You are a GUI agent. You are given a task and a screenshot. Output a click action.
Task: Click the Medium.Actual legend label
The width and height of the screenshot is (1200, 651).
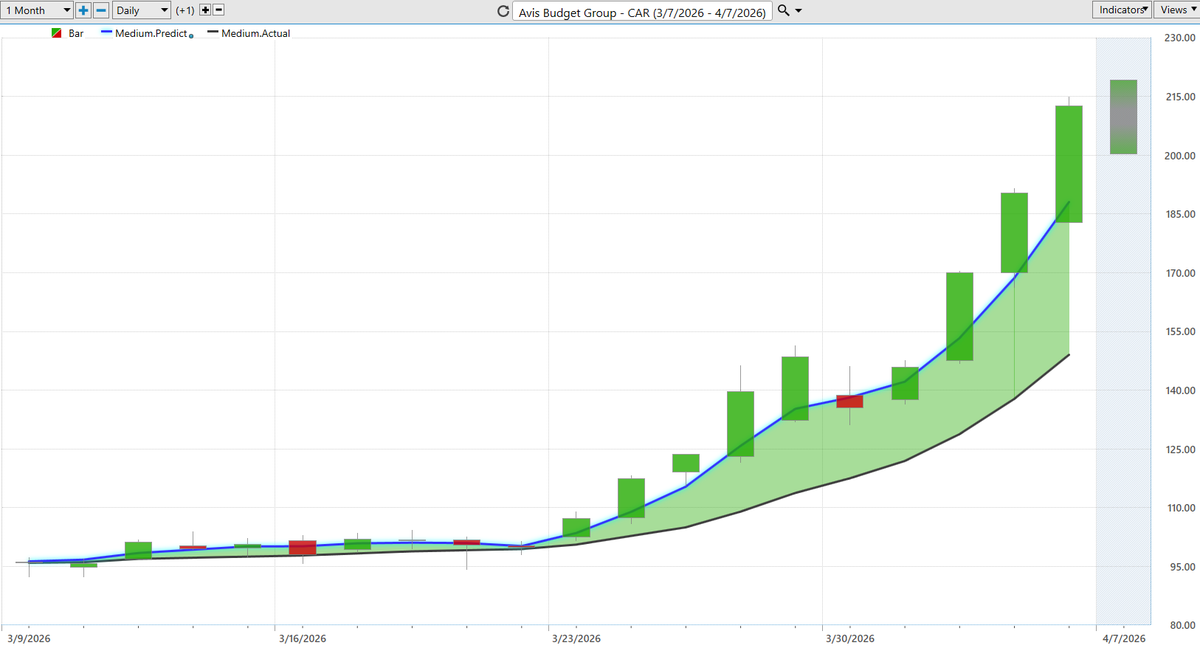[256, 34]
